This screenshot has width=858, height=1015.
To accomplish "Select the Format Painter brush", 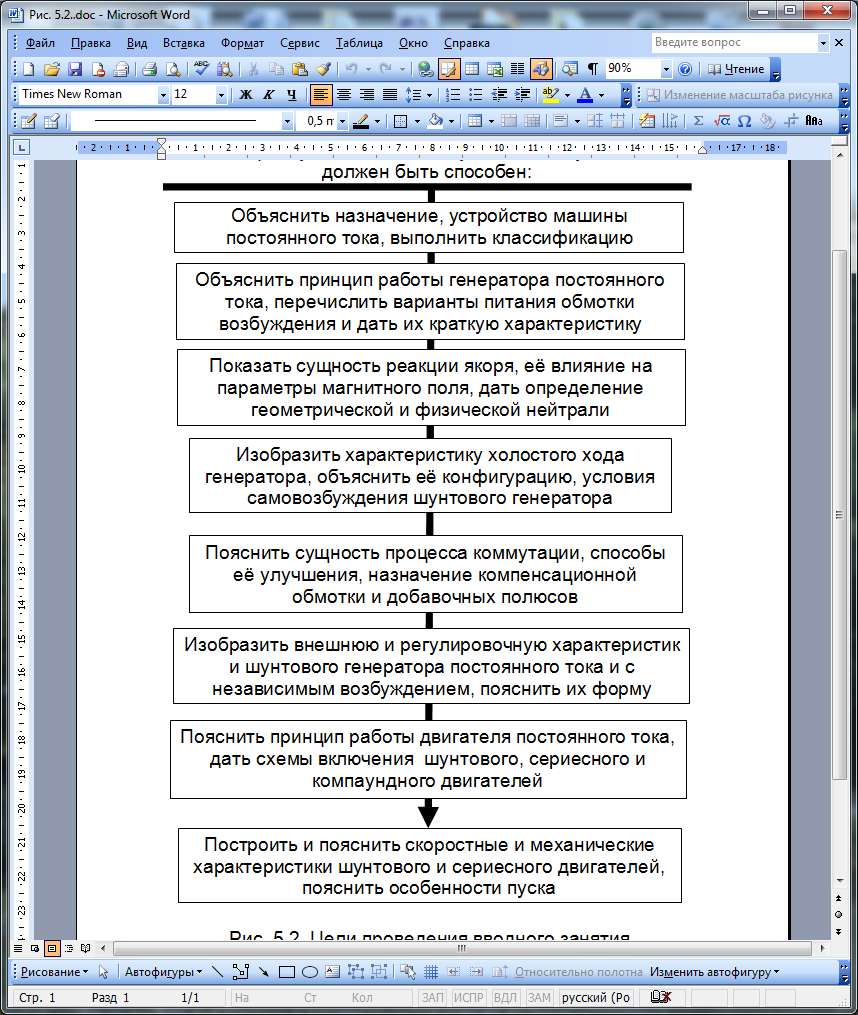I will tap(323, 69).
